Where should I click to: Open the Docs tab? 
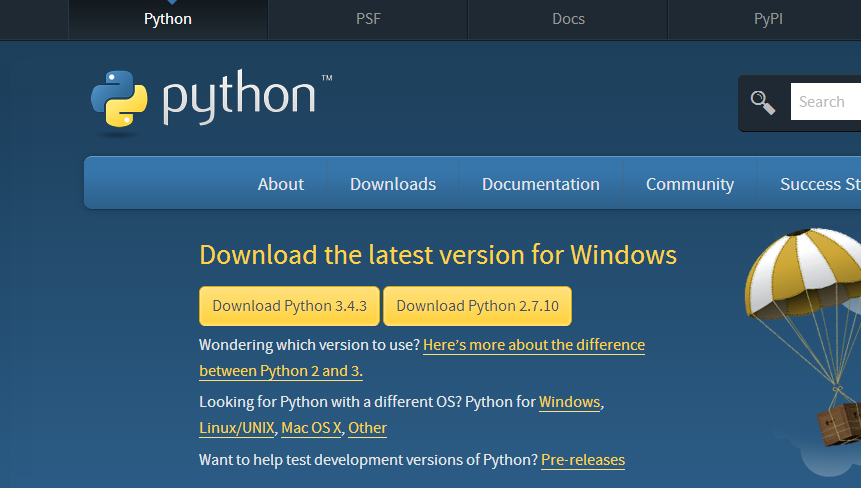[x=568, y=19]
